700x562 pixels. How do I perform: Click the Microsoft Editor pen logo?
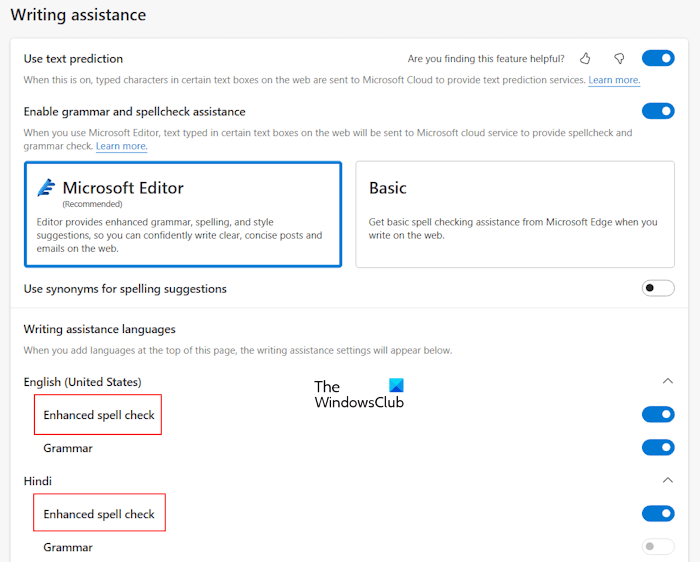click(46, 188)
